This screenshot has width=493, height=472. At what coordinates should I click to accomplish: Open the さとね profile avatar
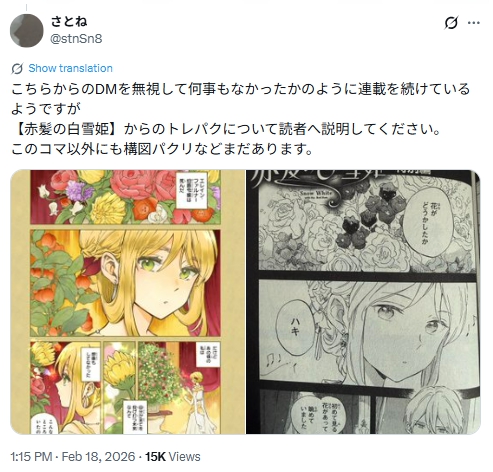click(27, 30)
